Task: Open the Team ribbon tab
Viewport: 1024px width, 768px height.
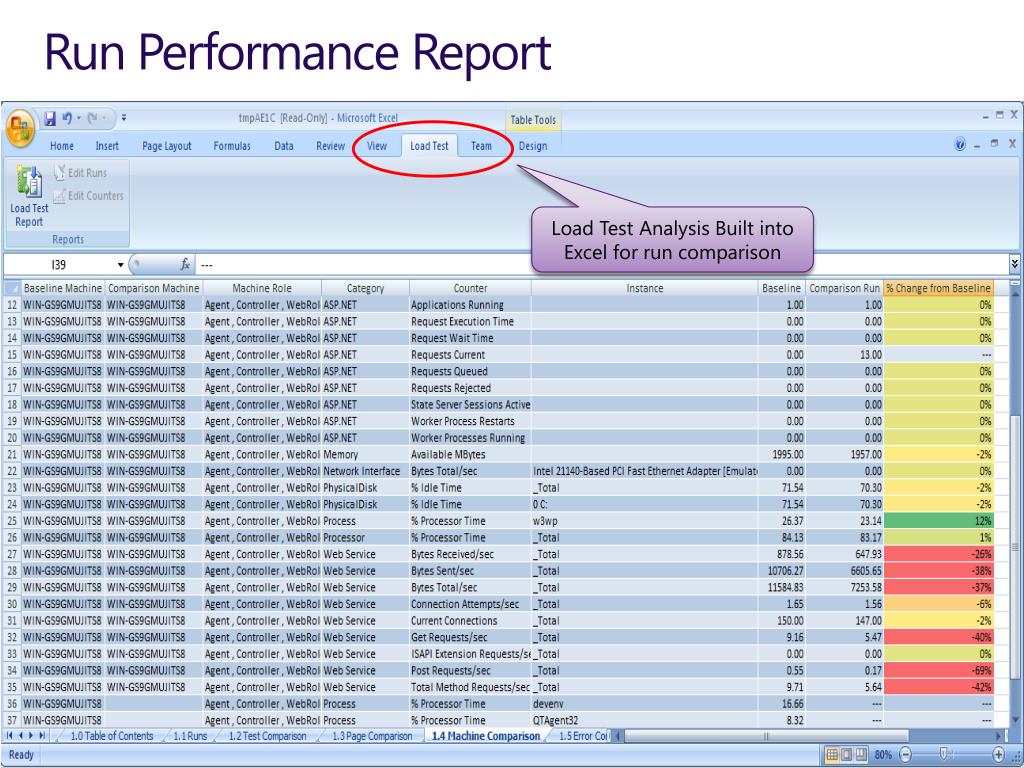Action: (x=481, y=146)
